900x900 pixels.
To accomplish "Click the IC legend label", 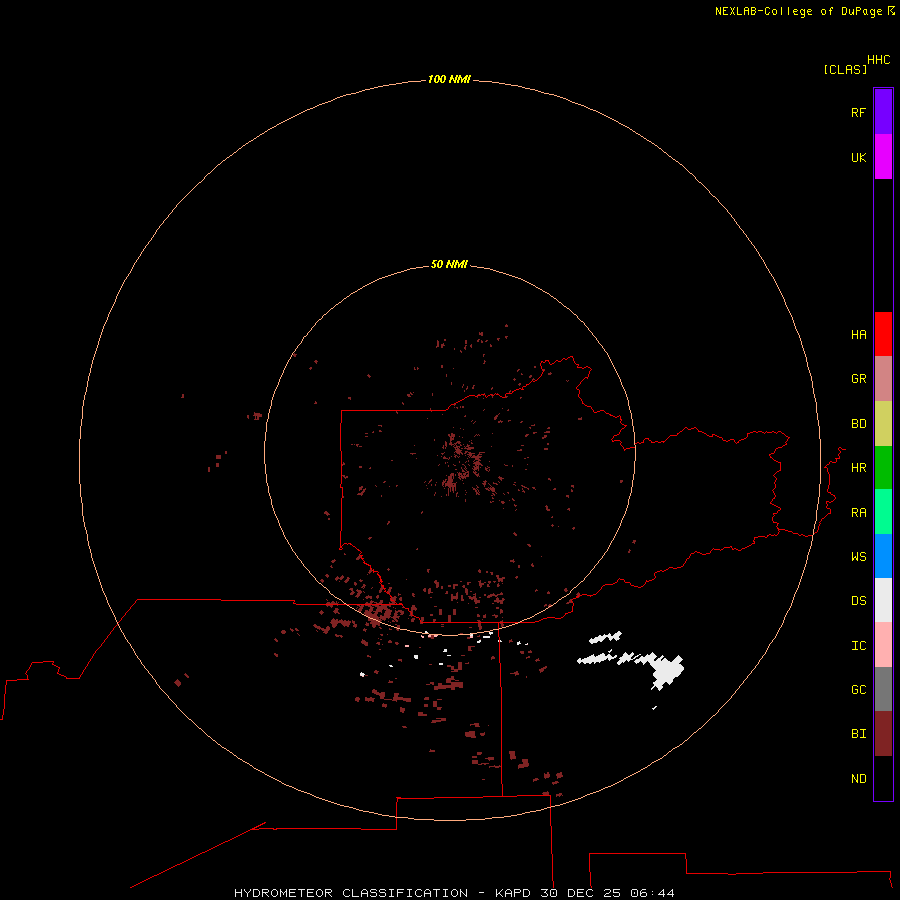I will click(x=858, y=645).
